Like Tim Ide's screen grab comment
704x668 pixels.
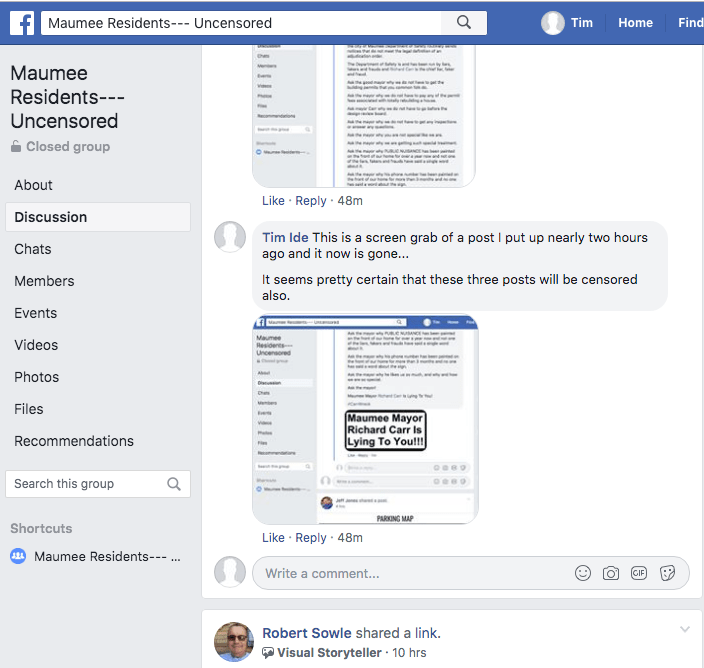[x=273, y=537]
